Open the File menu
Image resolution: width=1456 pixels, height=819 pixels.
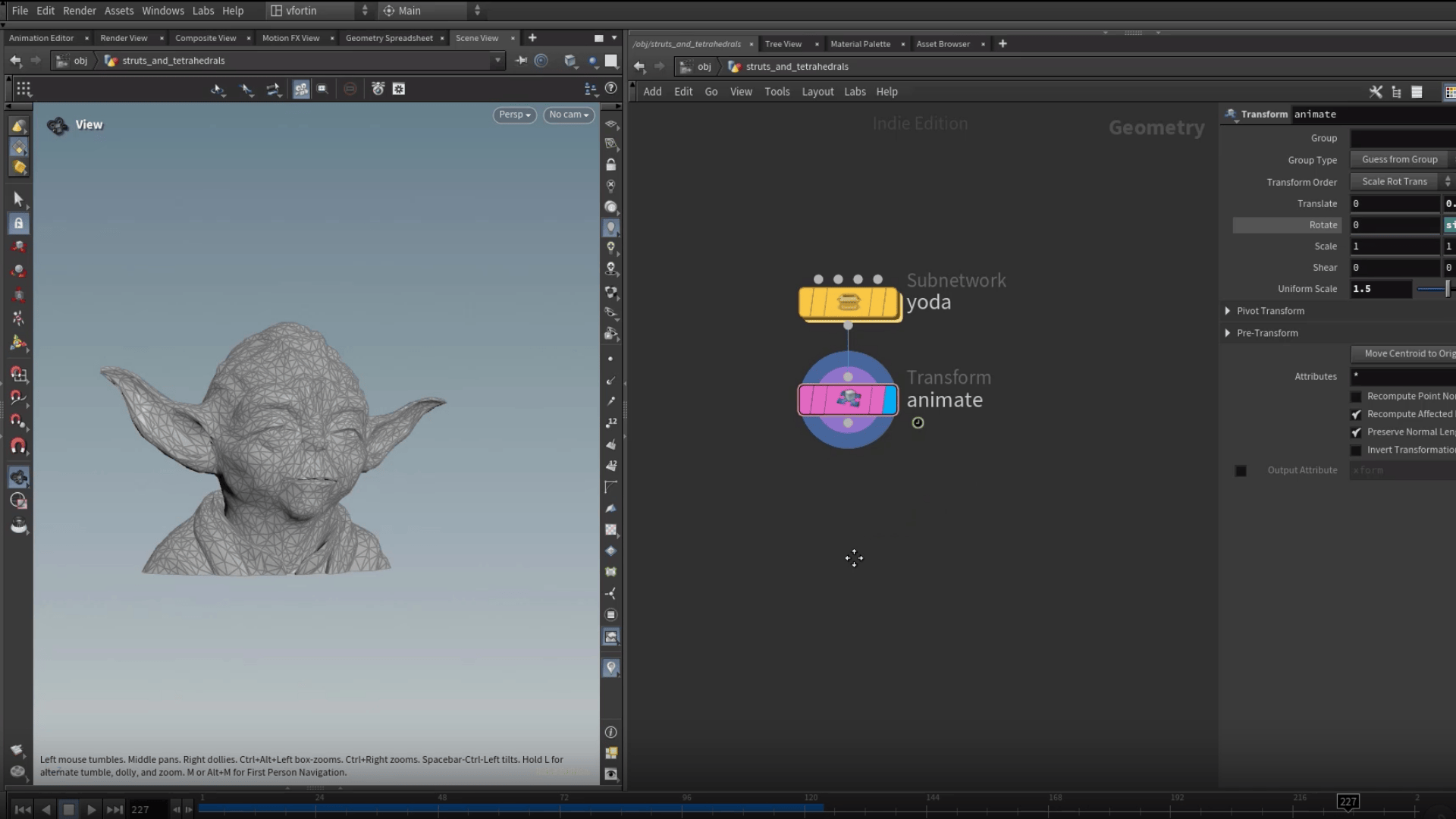pos(20,11)
